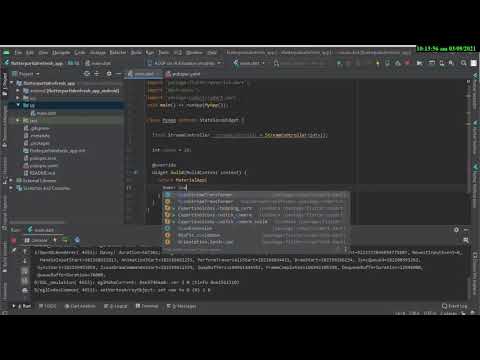This screenshot has height=360, width=480.
Task: Click the green Run icon in toolbar
Action: coord(339,63)
